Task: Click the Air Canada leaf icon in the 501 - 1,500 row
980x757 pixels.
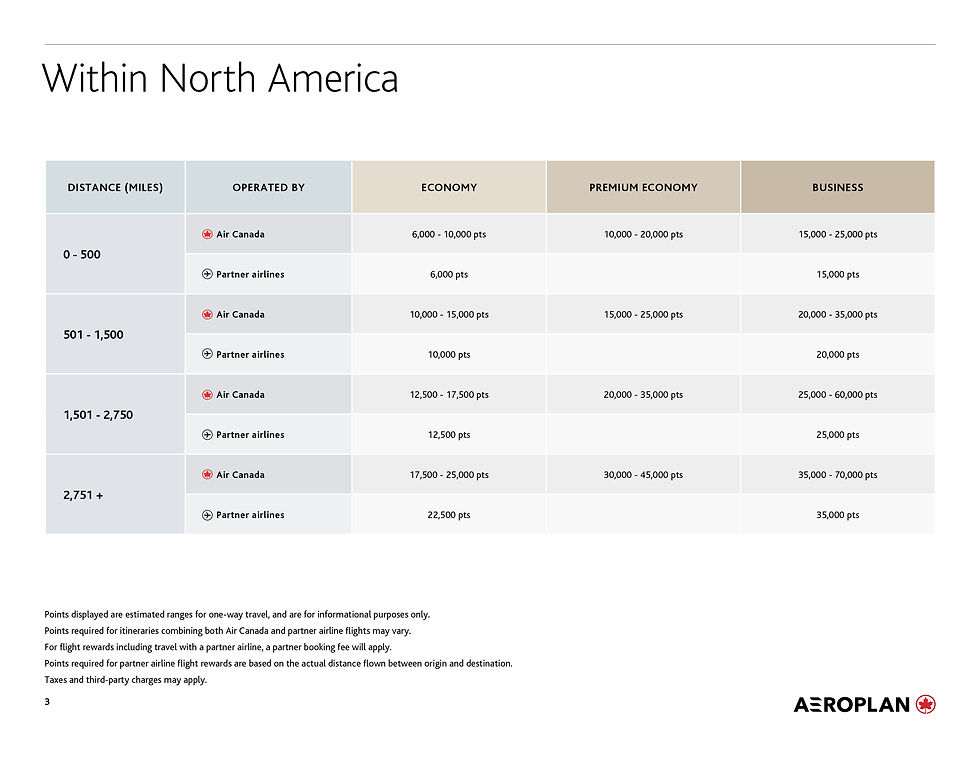Action: 207,314
